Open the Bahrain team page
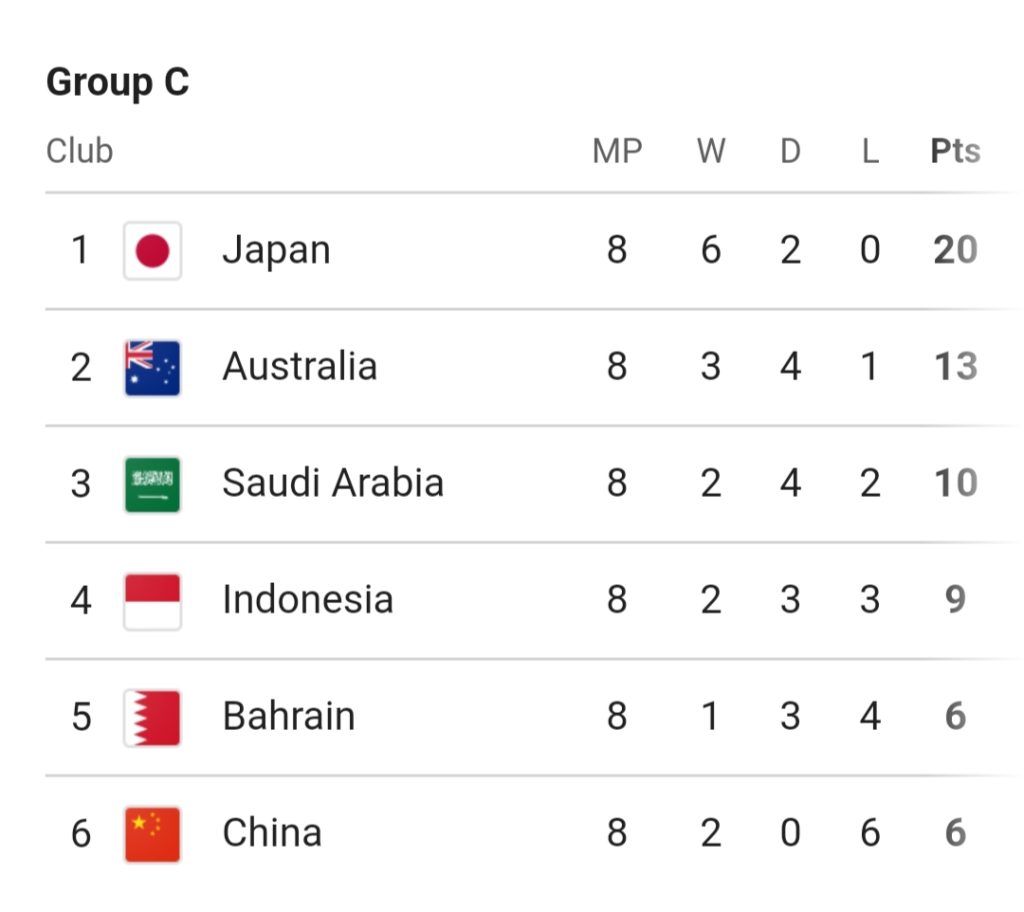Screen dimensions: 1024x912 (x=288, y=717)
